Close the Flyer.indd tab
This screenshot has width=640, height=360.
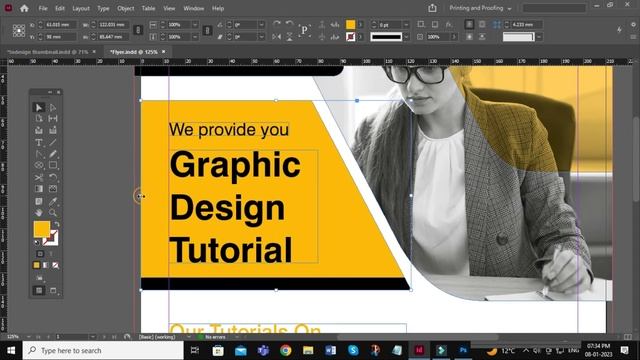(164, 52)
